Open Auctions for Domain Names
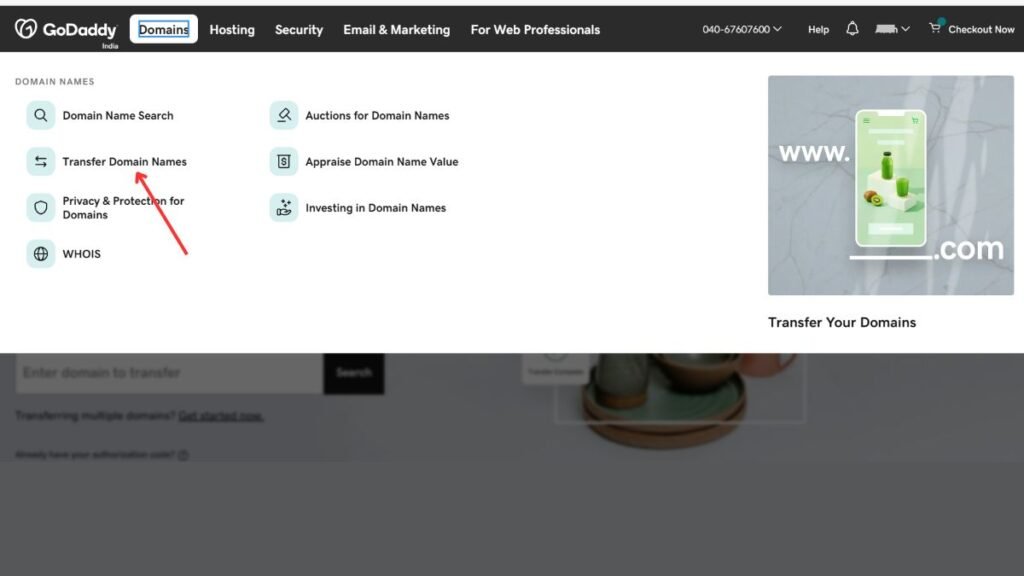The height and width of the screenshot is (576, 1024). tap(377, 116)
